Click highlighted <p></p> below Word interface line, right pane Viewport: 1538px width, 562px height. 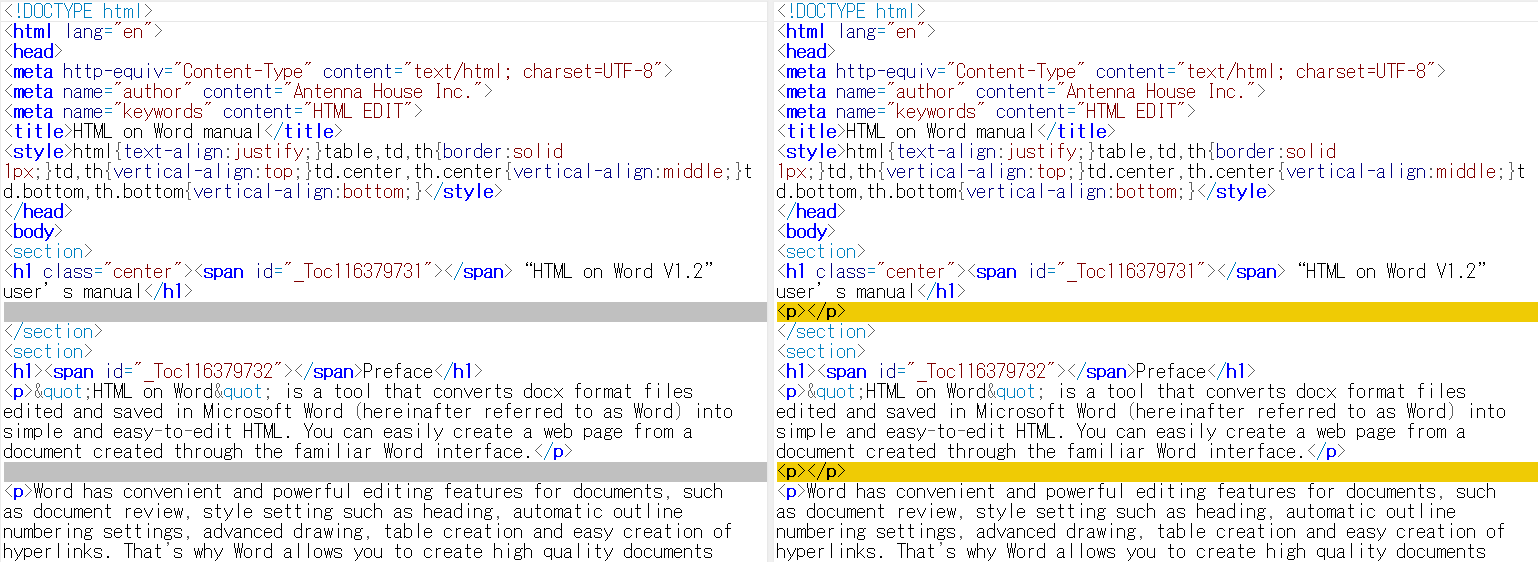(1157, 471)
